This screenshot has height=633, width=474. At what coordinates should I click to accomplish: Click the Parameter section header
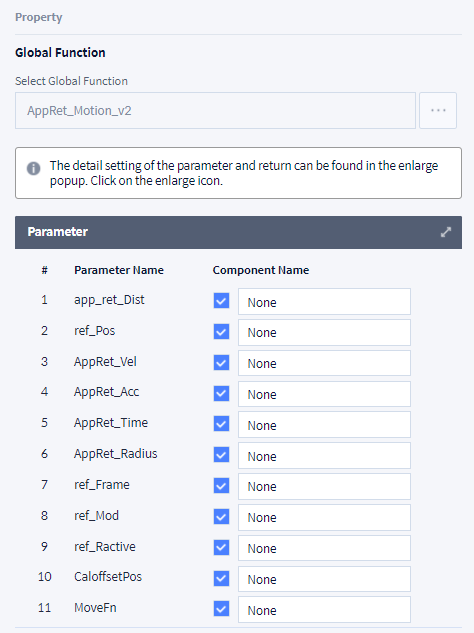point(238,232)
